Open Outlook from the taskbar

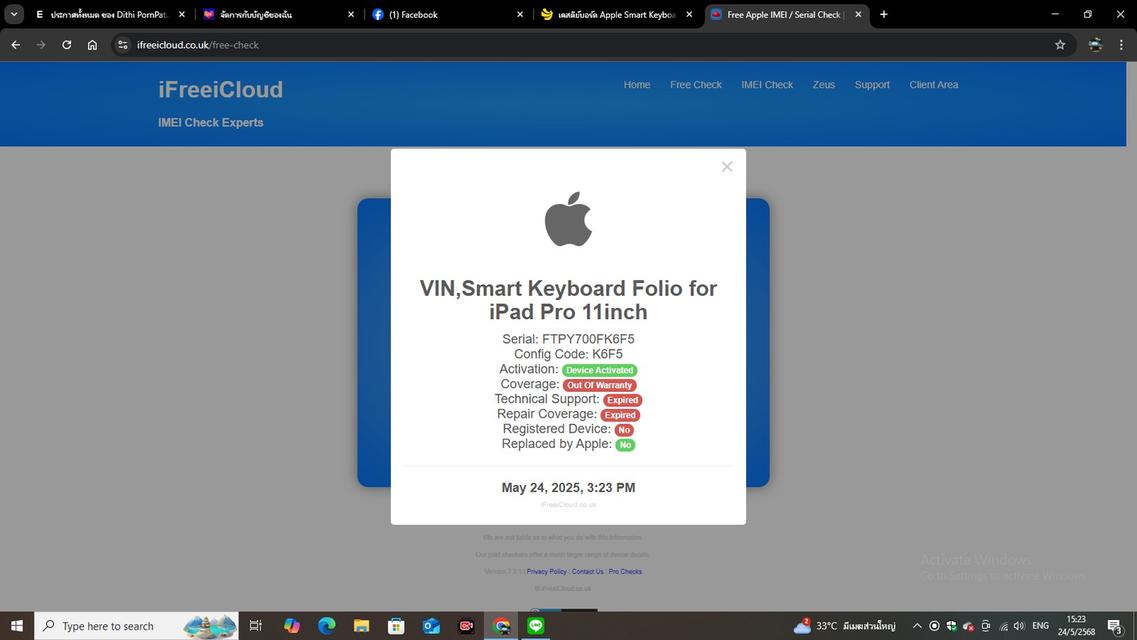(431, 626)
